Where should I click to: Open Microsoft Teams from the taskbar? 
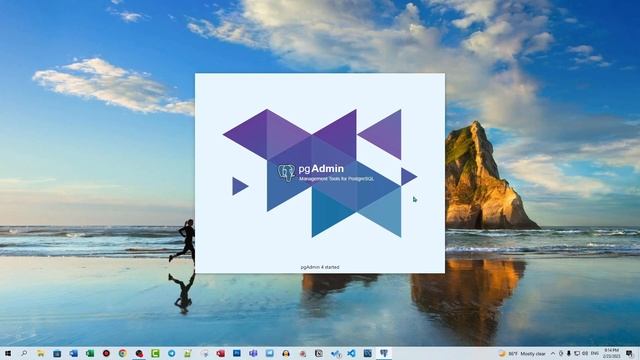(253, 353)
